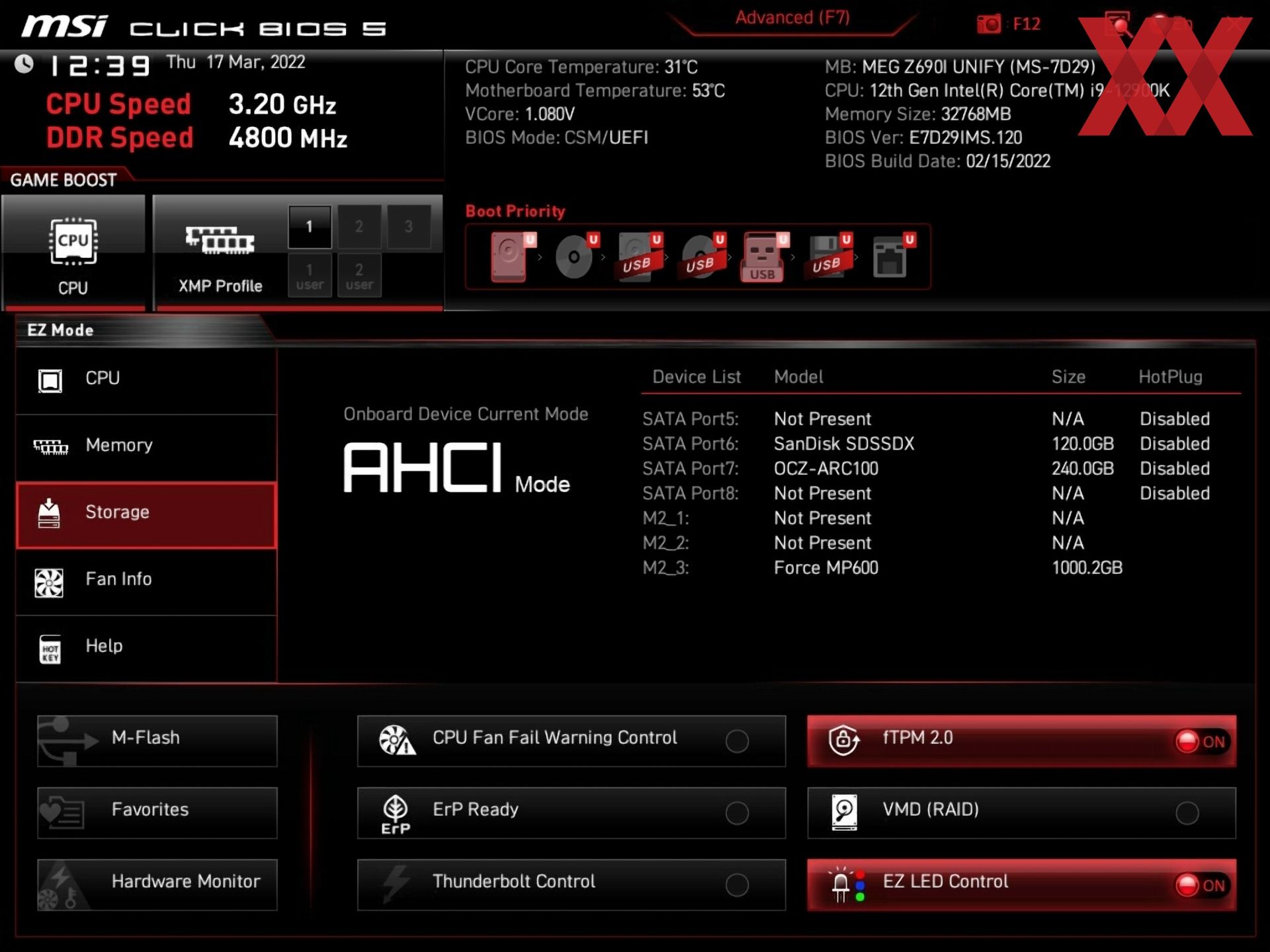Click the BIOS Ver E7D29IMS.120 text

click(923, 138)
